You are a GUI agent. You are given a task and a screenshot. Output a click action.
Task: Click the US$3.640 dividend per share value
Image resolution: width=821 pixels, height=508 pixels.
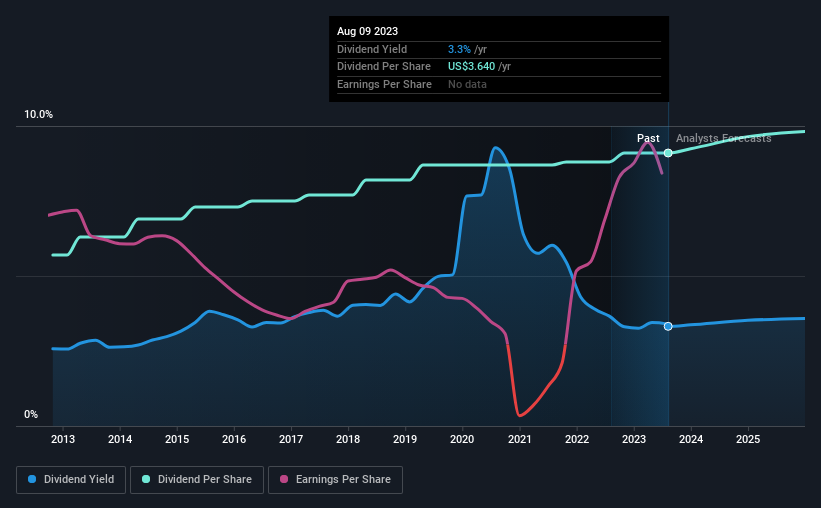click(471, 67)
